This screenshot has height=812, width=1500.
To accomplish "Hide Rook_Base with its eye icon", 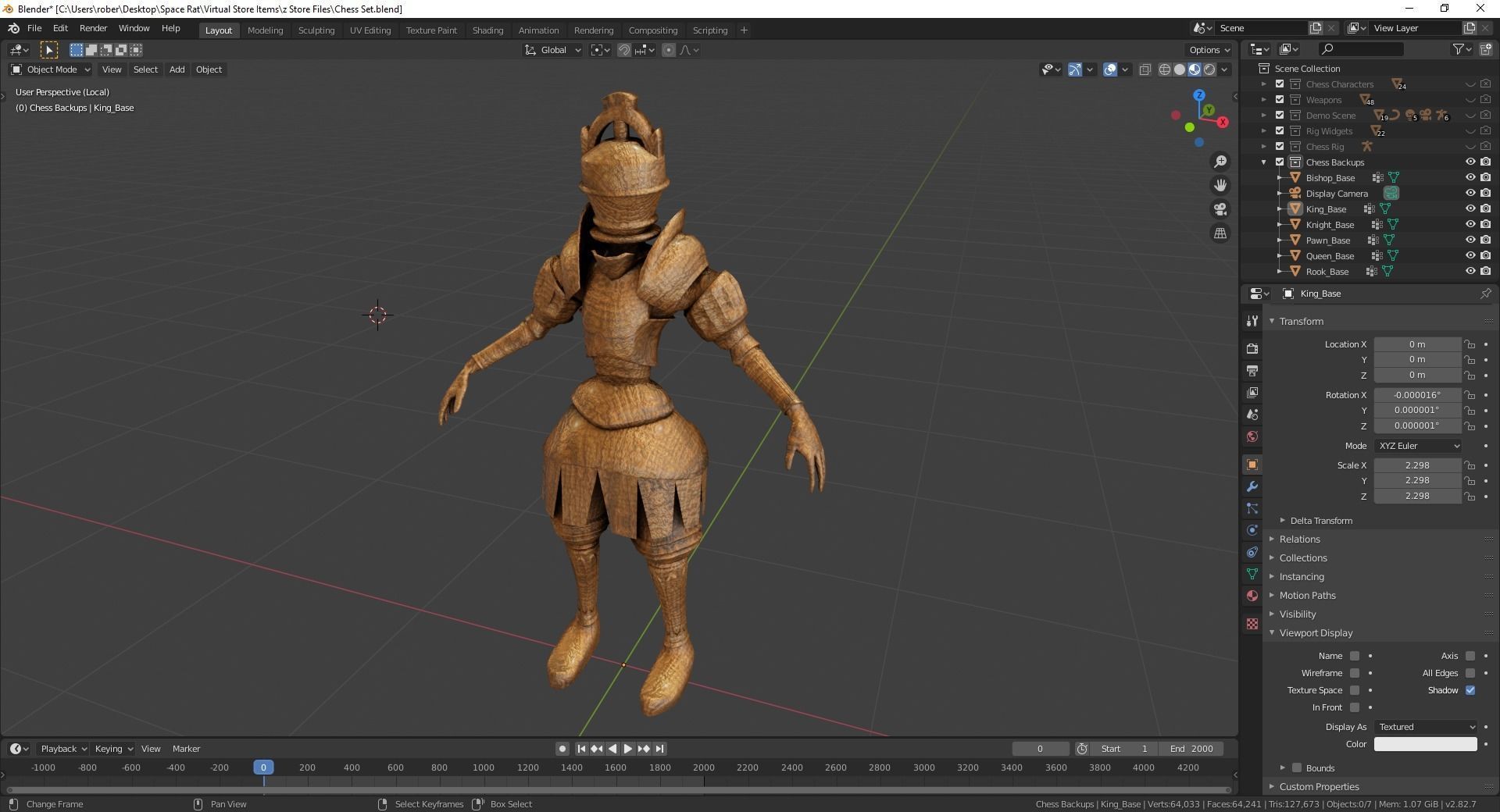I will pyautogui.click(x=1470, y=272).
